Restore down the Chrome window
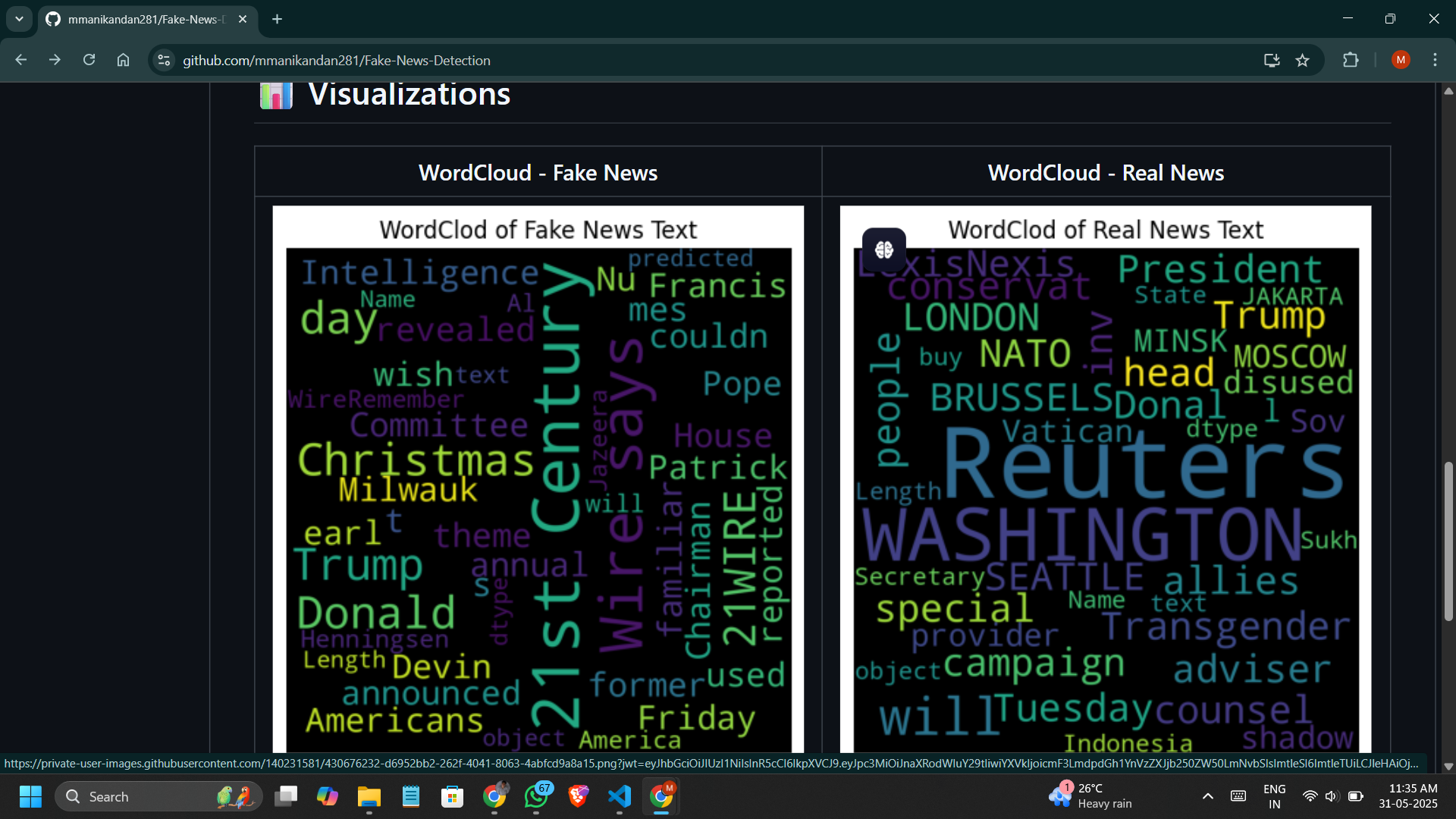This screenshot has height=819, width=1456. (x=1390, y=19)
